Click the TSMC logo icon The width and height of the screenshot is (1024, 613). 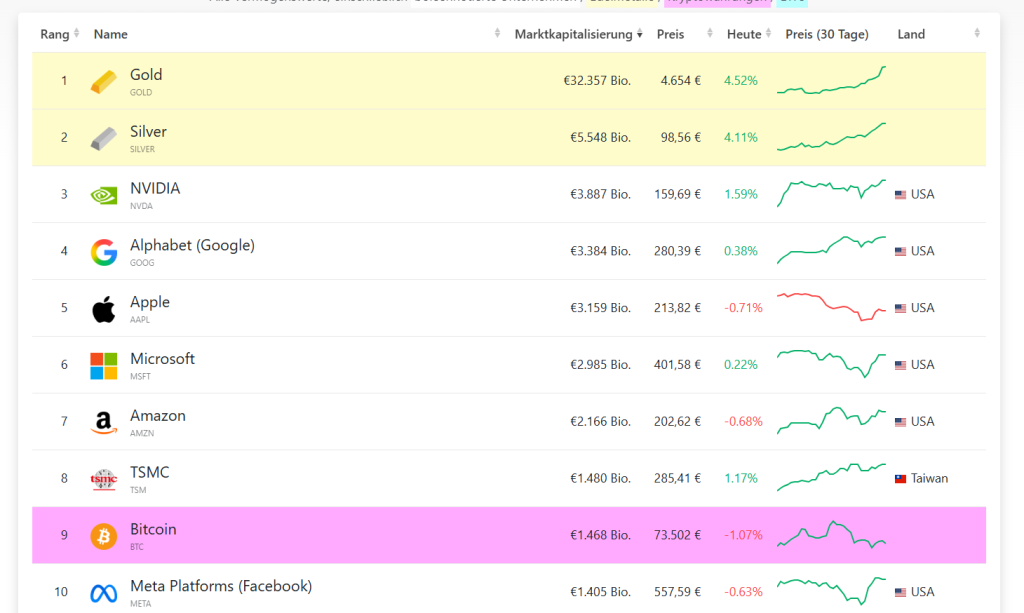(104, 480)
